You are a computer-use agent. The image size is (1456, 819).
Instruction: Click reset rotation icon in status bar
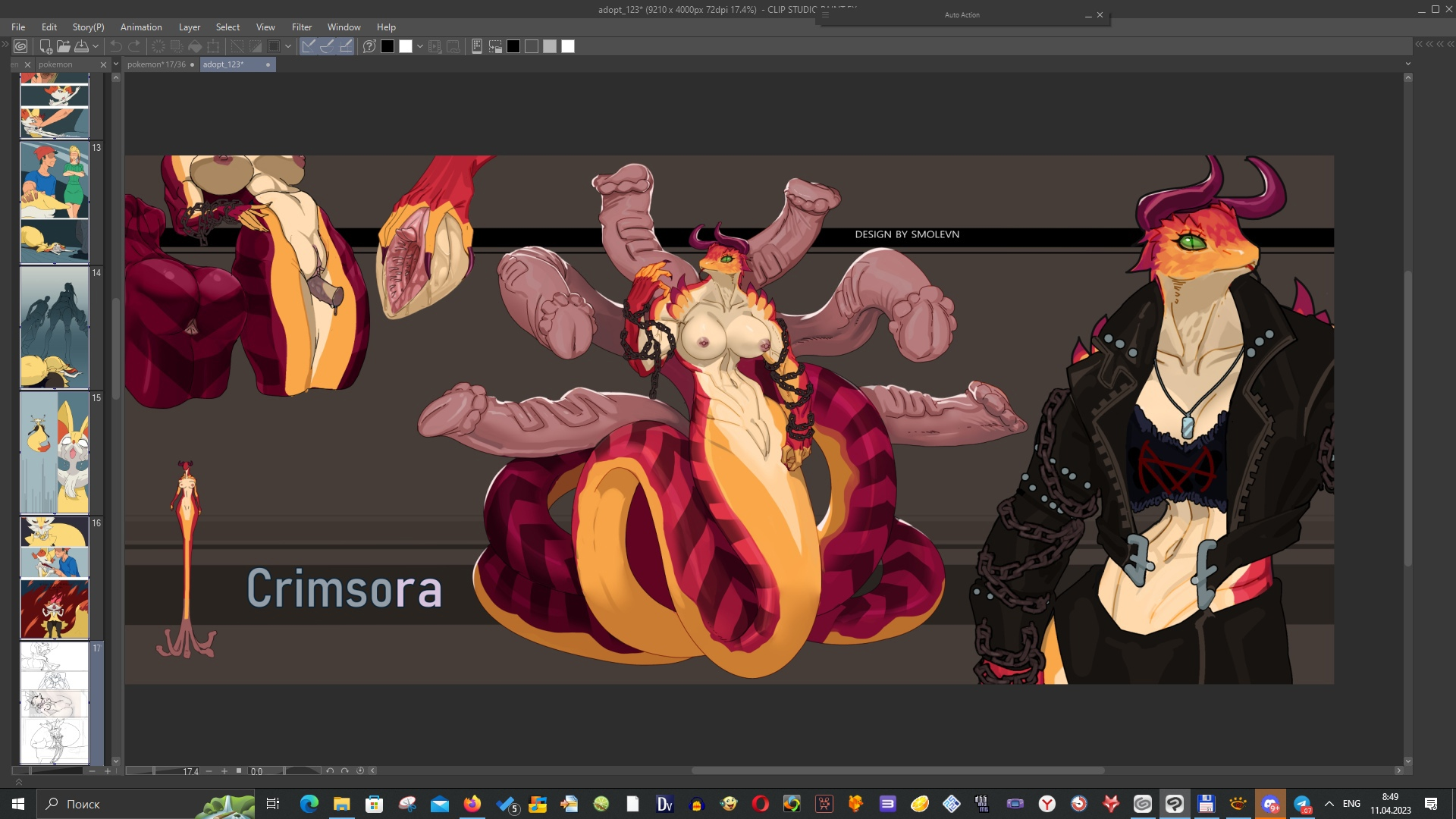(x=360, y=770)
